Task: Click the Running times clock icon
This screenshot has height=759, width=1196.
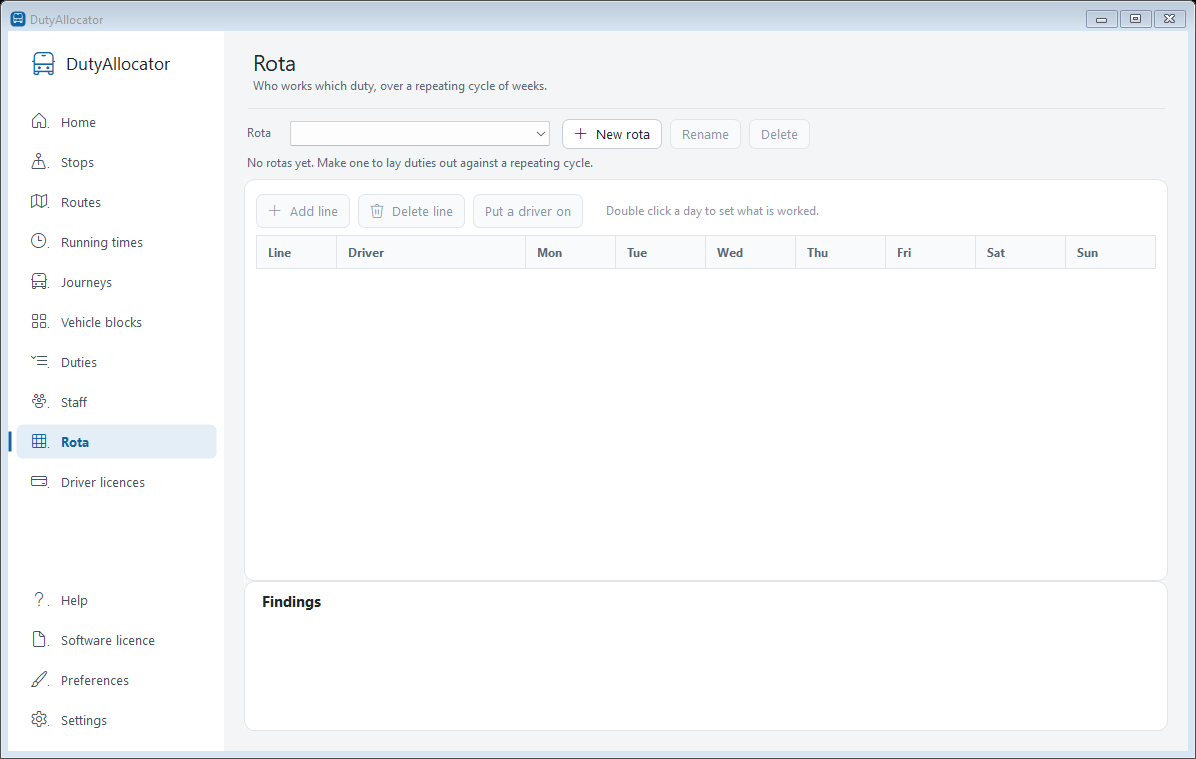Action: tap(40, 241)
